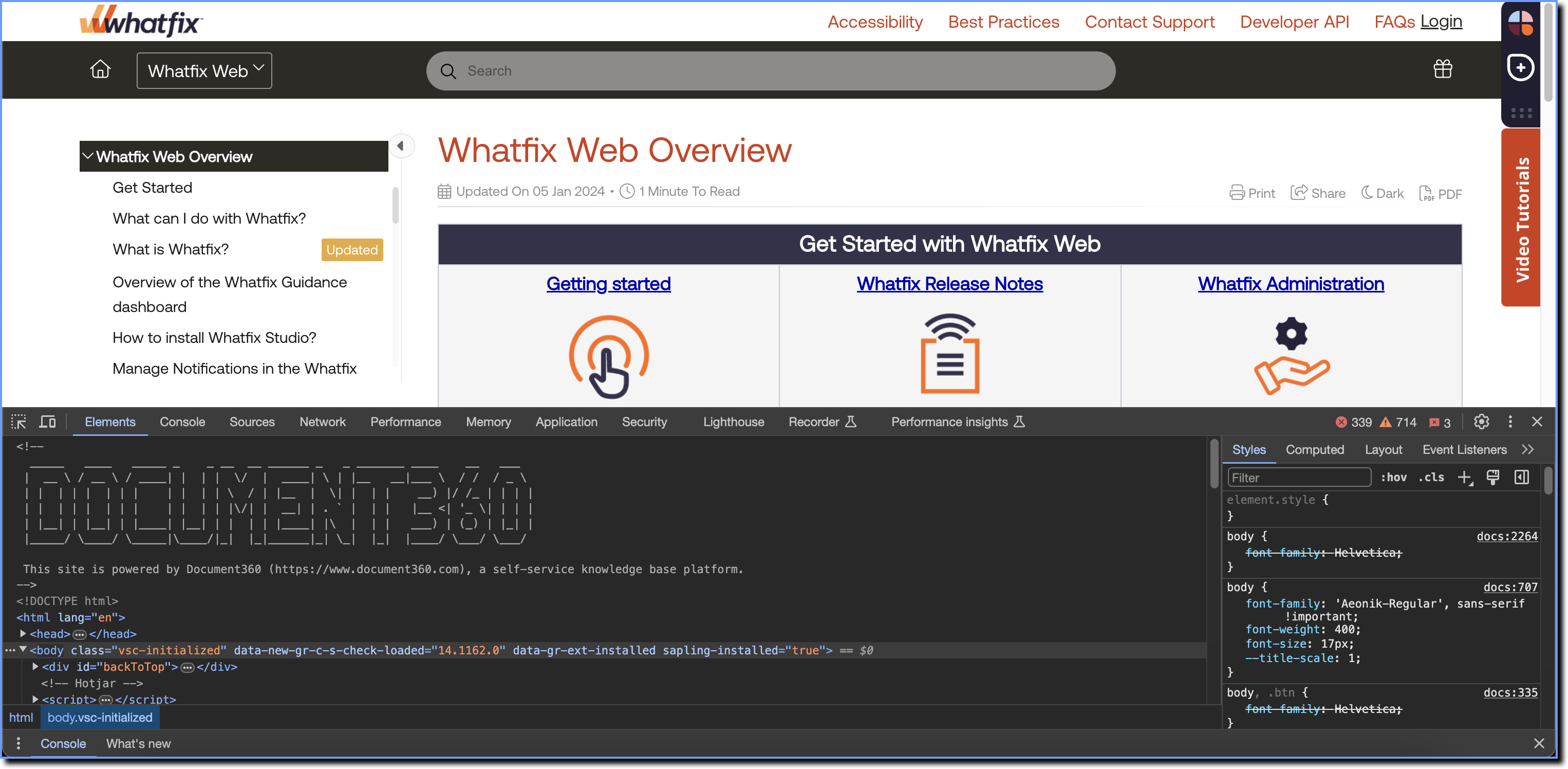Open the Whatfix Administration link
The image size is (1568, 769).
click(x=1291, y=284)
